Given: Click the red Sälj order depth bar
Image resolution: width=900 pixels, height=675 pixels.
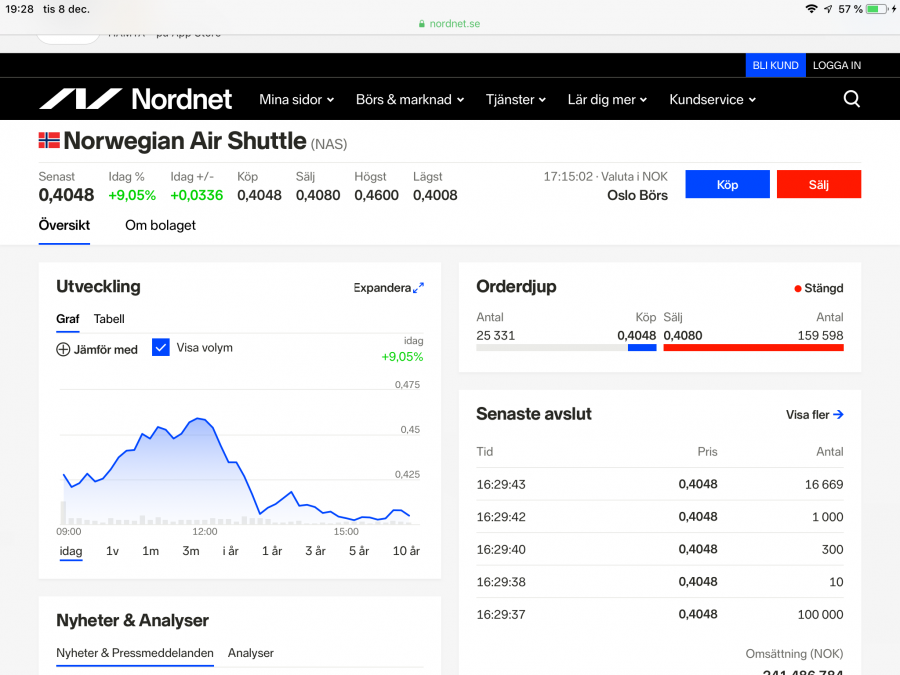Looking at the screenshot, I should (753, 348).
